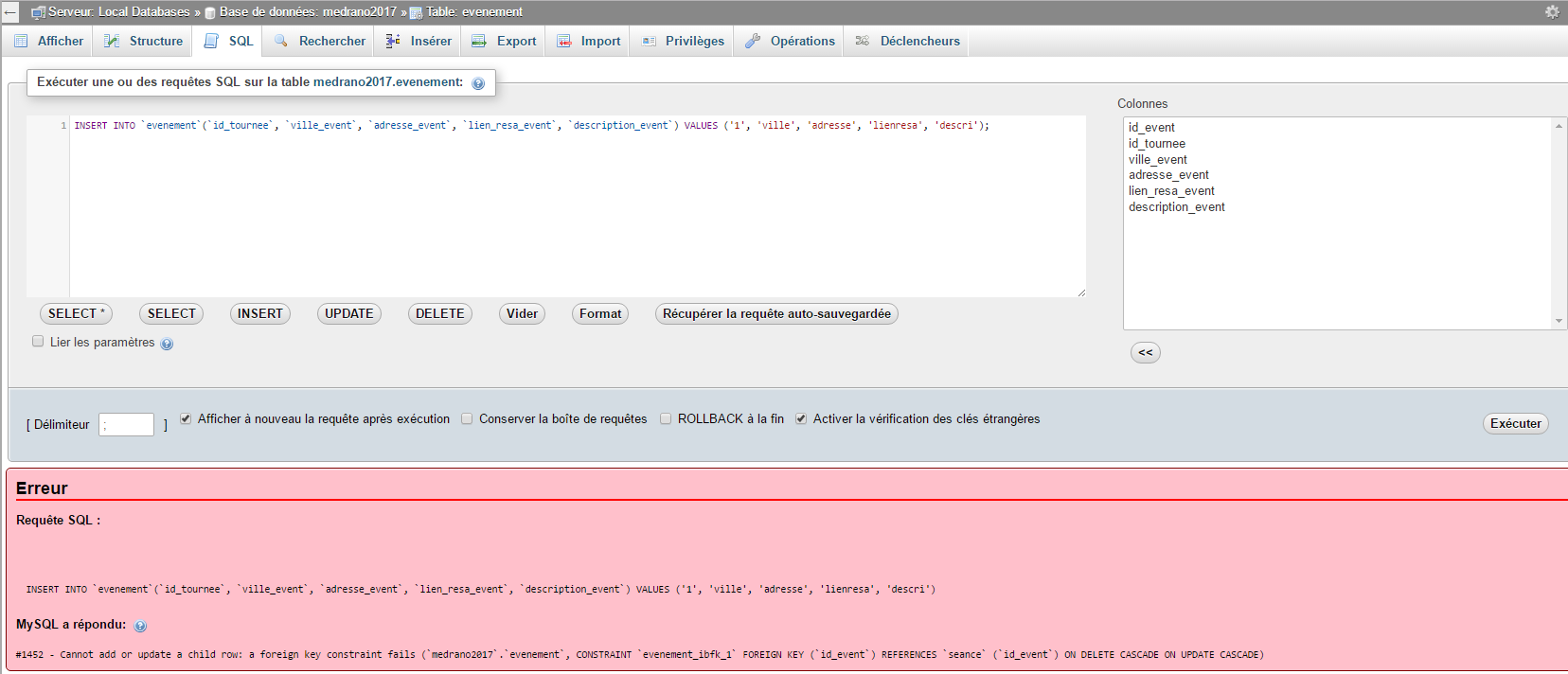This screenshot has height=674, width=1568.
Task: Open page settings gear icon
Action: coord(1552,11)
